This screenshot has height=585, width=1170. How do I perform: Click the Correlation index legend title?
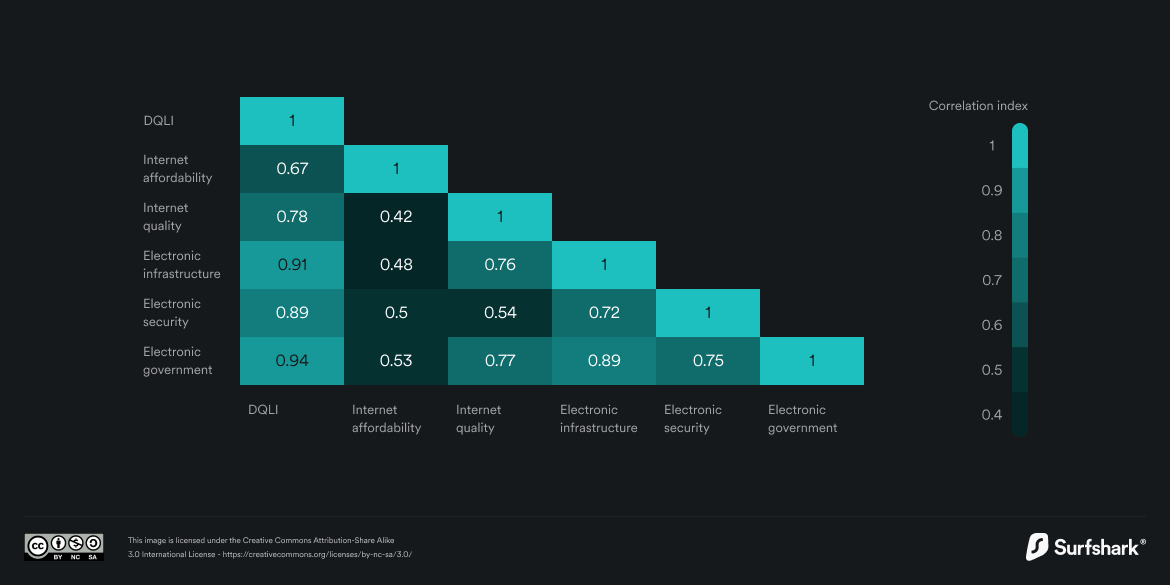pyautogui.click(x=977, y=106)
